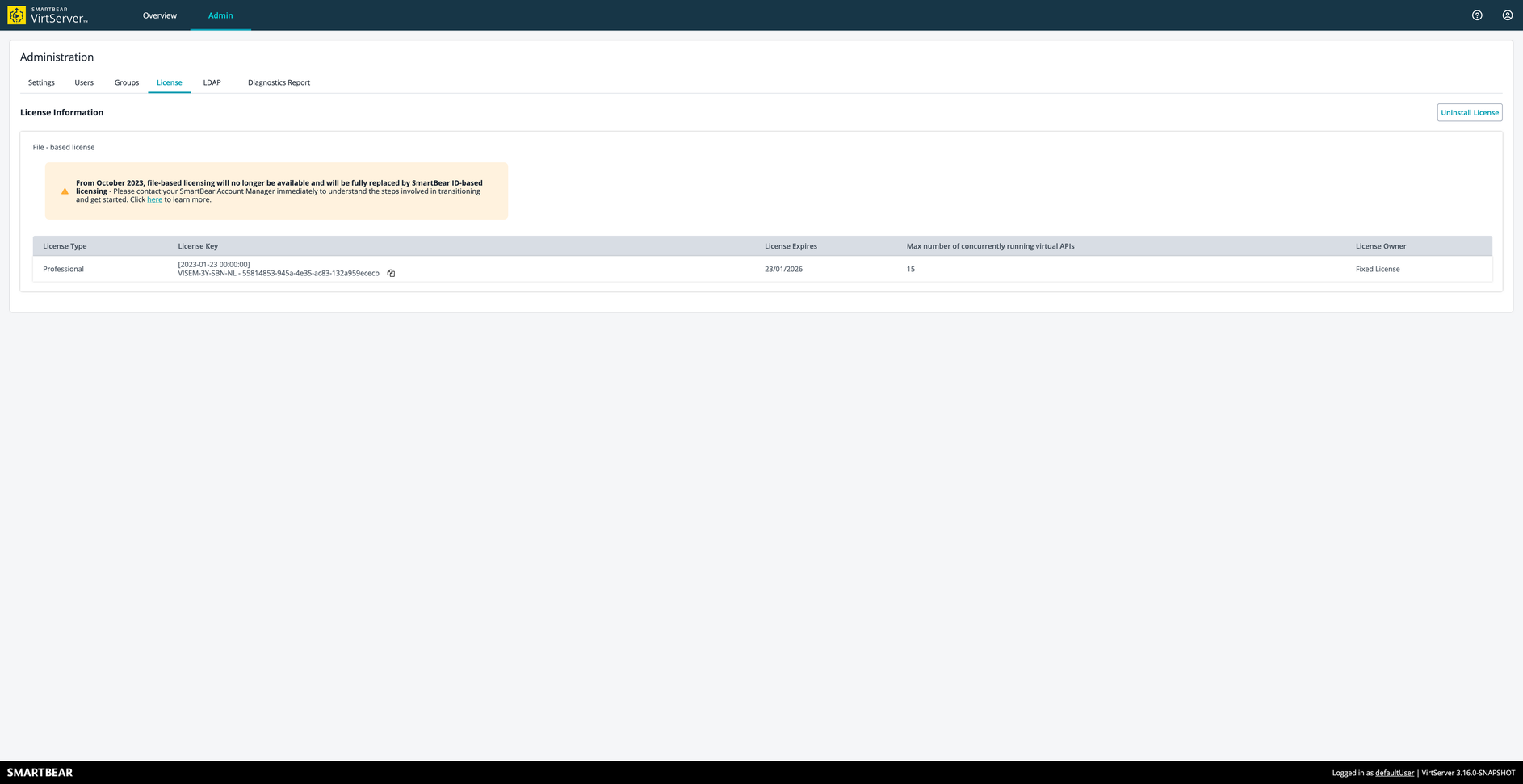This screenshot has width=1523, height=784.
Task: Open the LDAP tab
Action: pyautogui.click(x=212, y=82)
